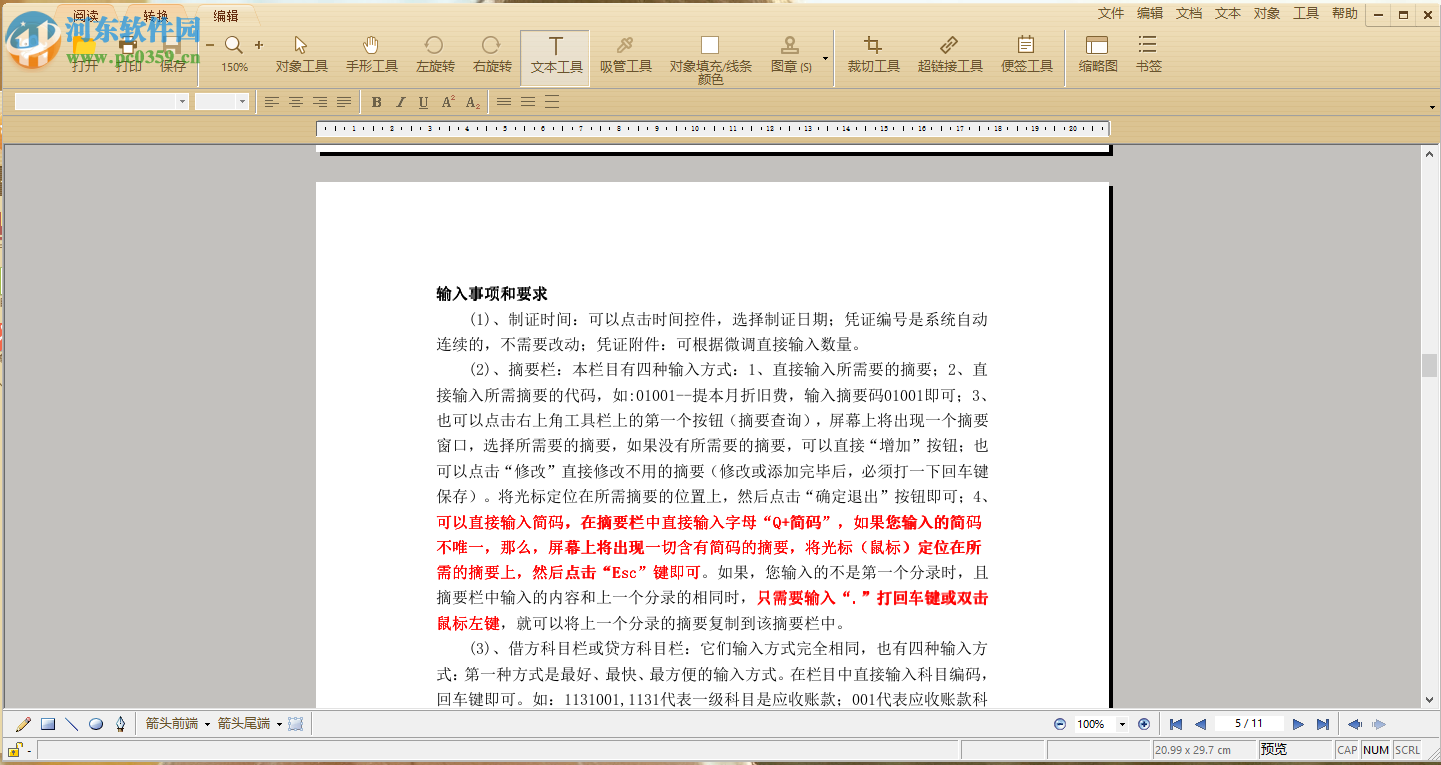Select the ellipse shape tool
Screen dimensions: 1441x765
point(95,723)
